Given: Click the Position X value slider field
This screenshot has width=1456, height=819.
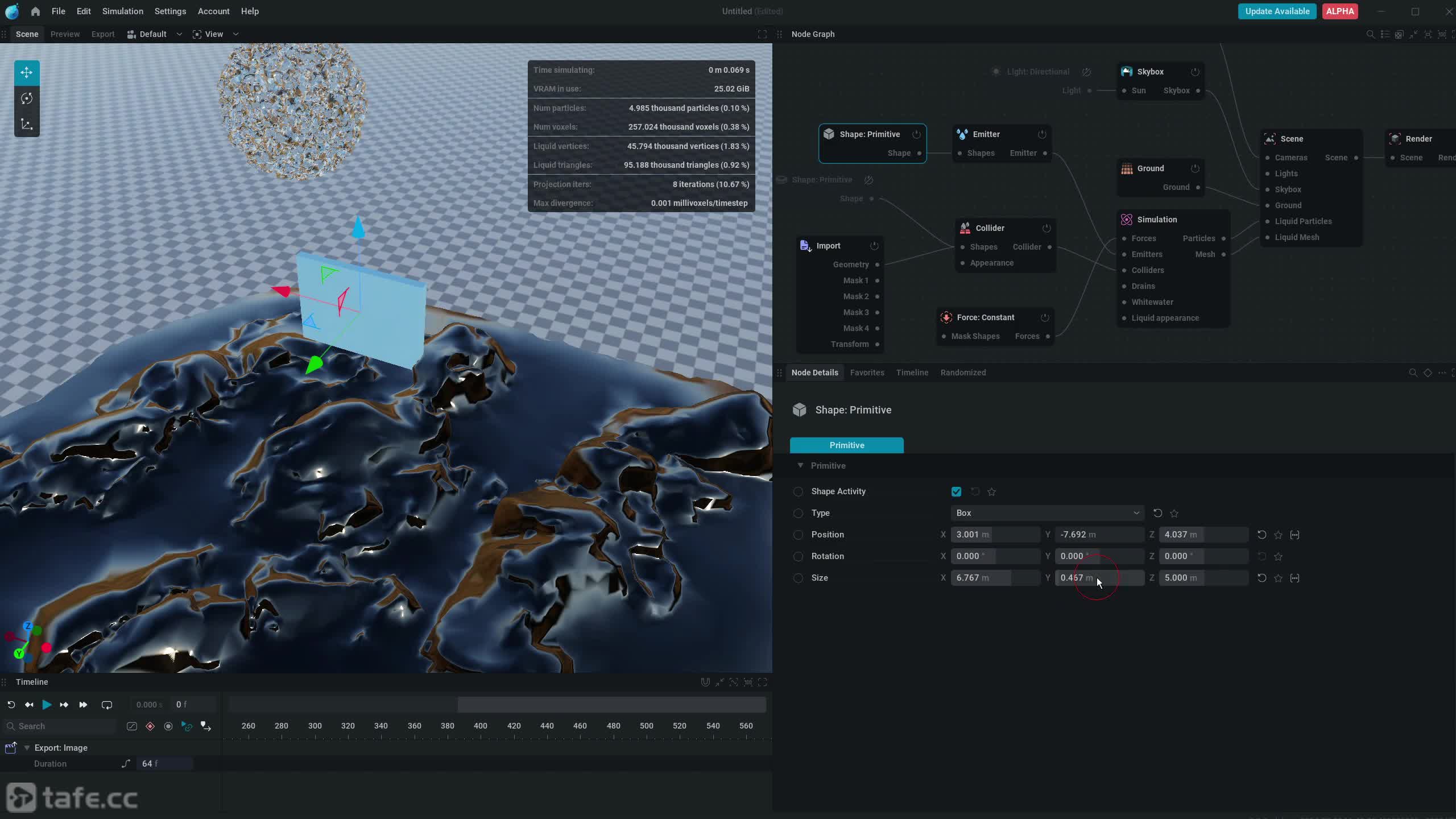Looking at the screenshot, I should click(x=995, y=535).
